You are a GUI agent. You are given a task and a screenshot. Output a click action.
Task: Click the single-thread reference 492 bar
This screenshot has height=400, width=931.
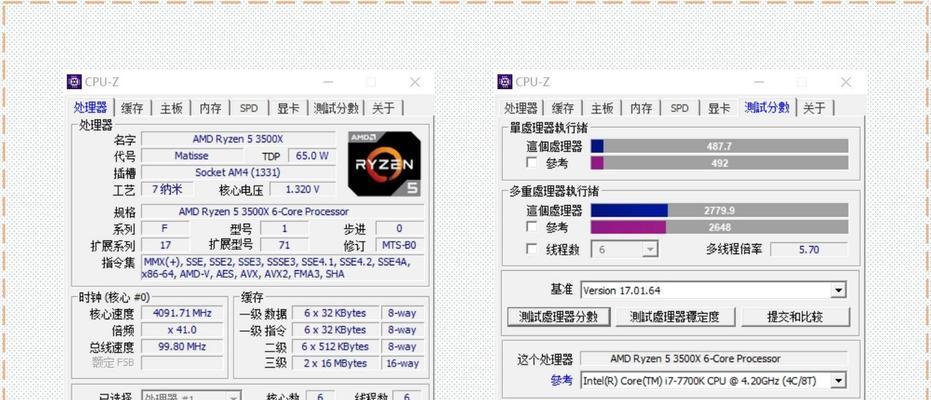coord(720,163)
